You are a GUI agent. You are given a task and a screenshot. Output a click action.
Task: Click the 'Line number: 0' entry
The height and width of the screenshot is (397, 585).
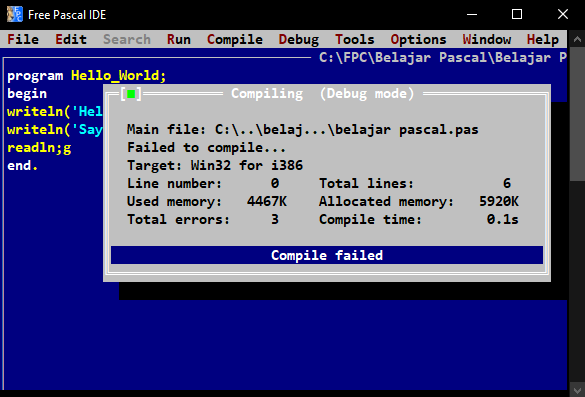[x=203, y=183]
